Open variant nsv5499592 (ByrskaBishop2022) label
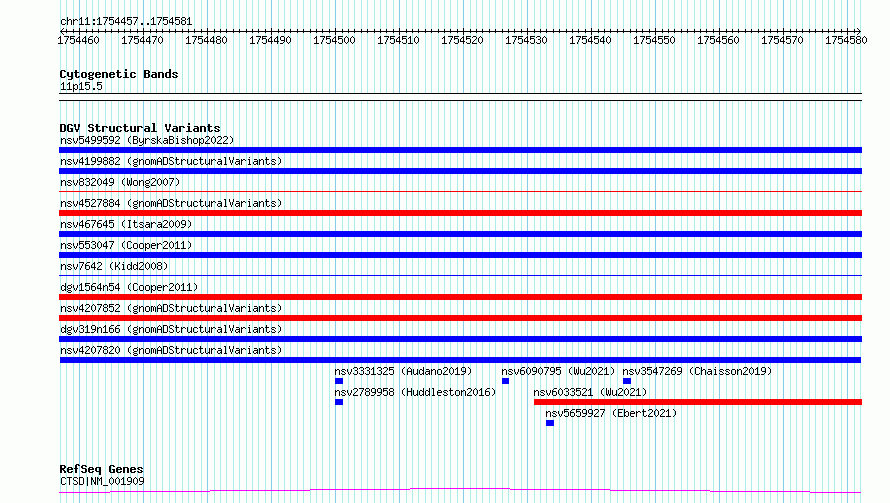Screen dimensions: 890x503 click(x=147, y=140)
